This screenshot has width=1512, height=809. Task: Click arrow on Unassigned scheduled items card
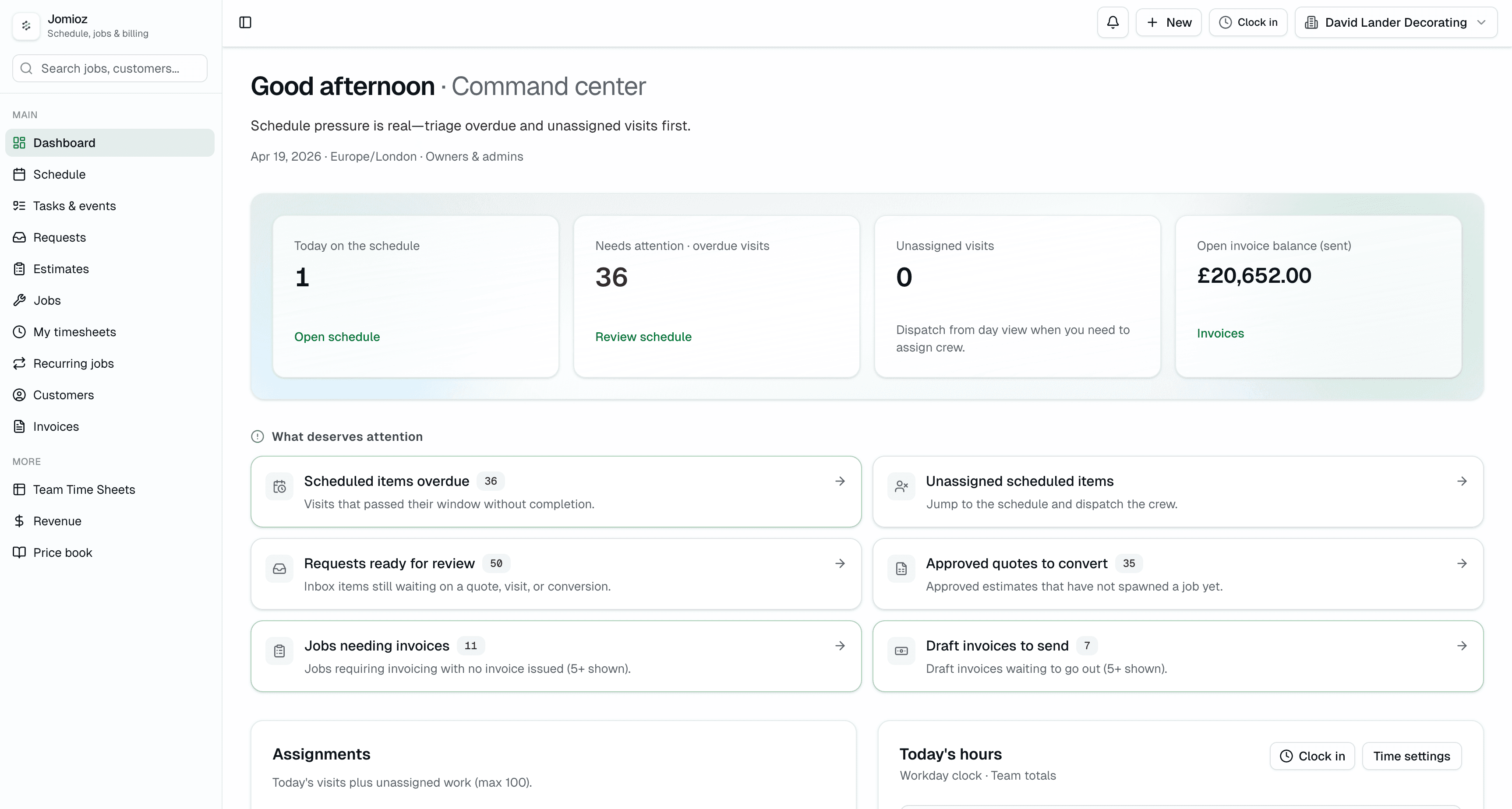click(x=1462, y=481)
